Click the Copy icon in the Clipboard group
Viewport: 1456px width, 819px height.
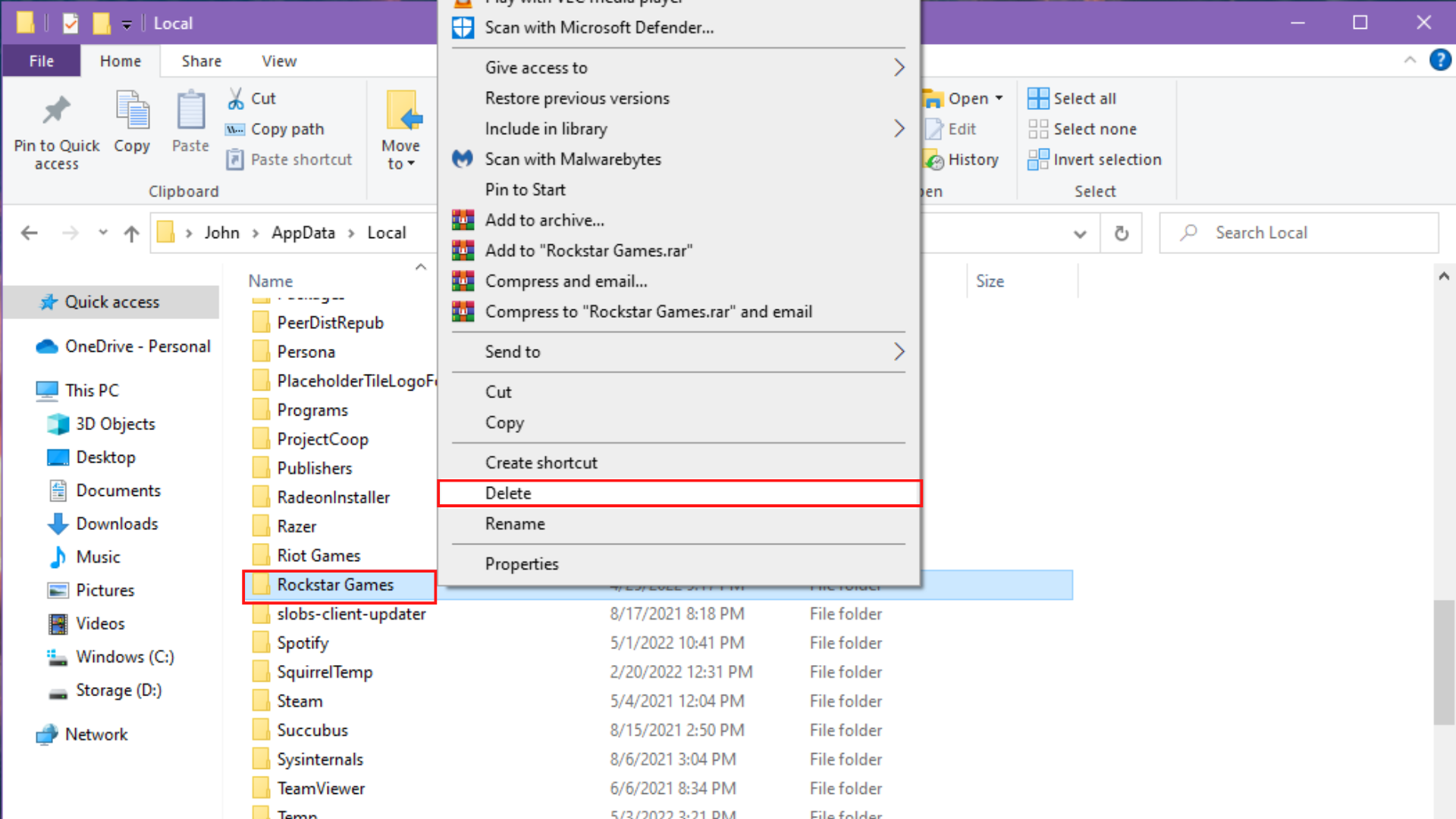point(132,110)
